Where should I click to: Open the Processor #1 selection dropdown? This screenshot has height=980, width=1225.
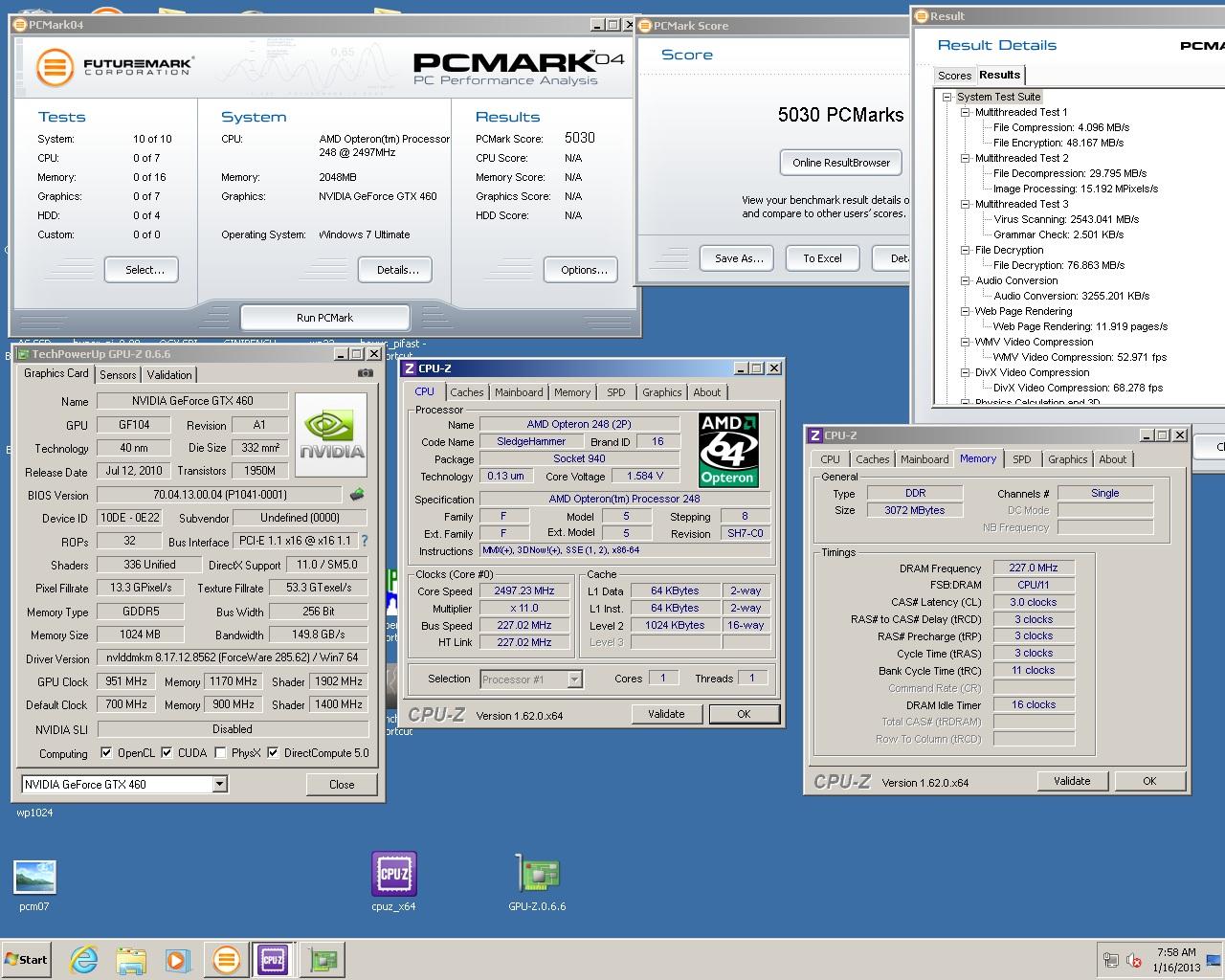pos(574,679)
